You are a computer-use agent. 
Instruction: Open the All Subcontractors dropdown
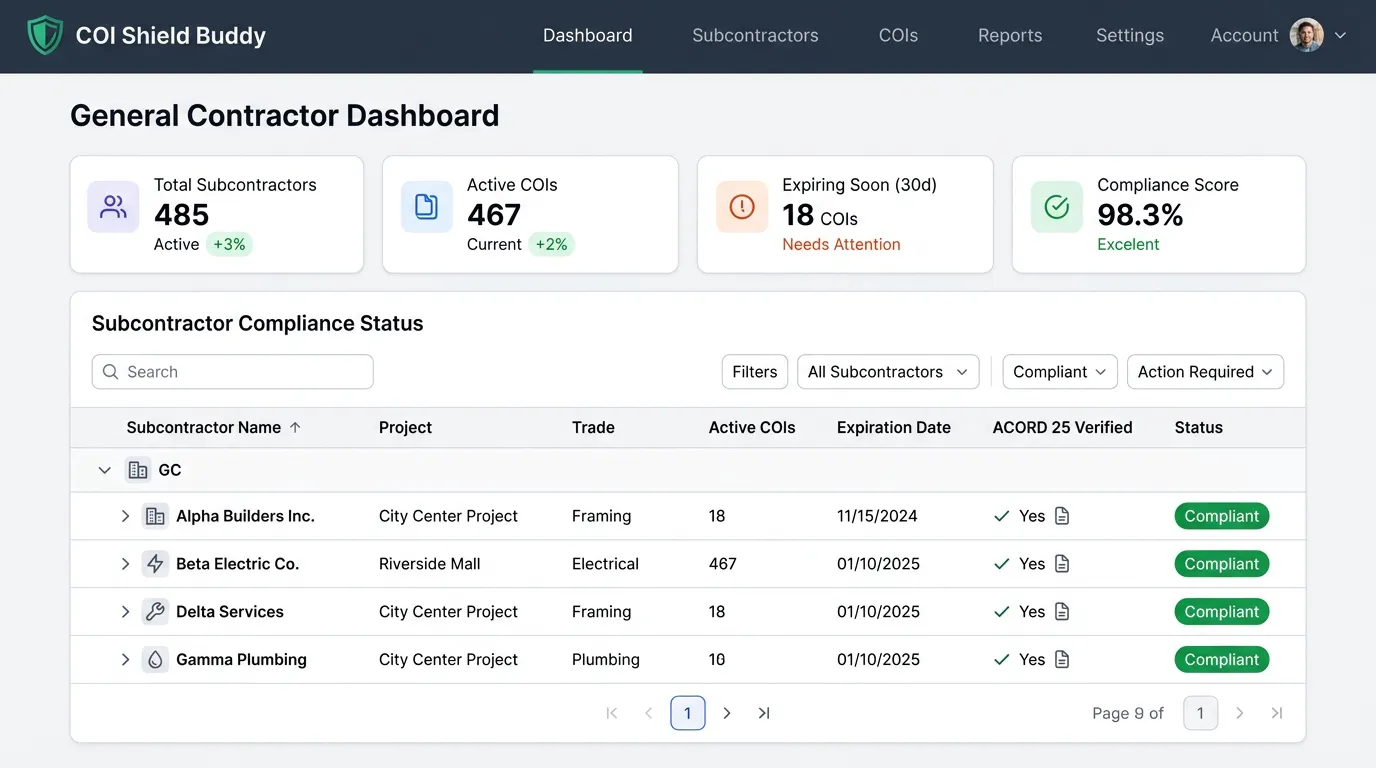coord(888,372)
